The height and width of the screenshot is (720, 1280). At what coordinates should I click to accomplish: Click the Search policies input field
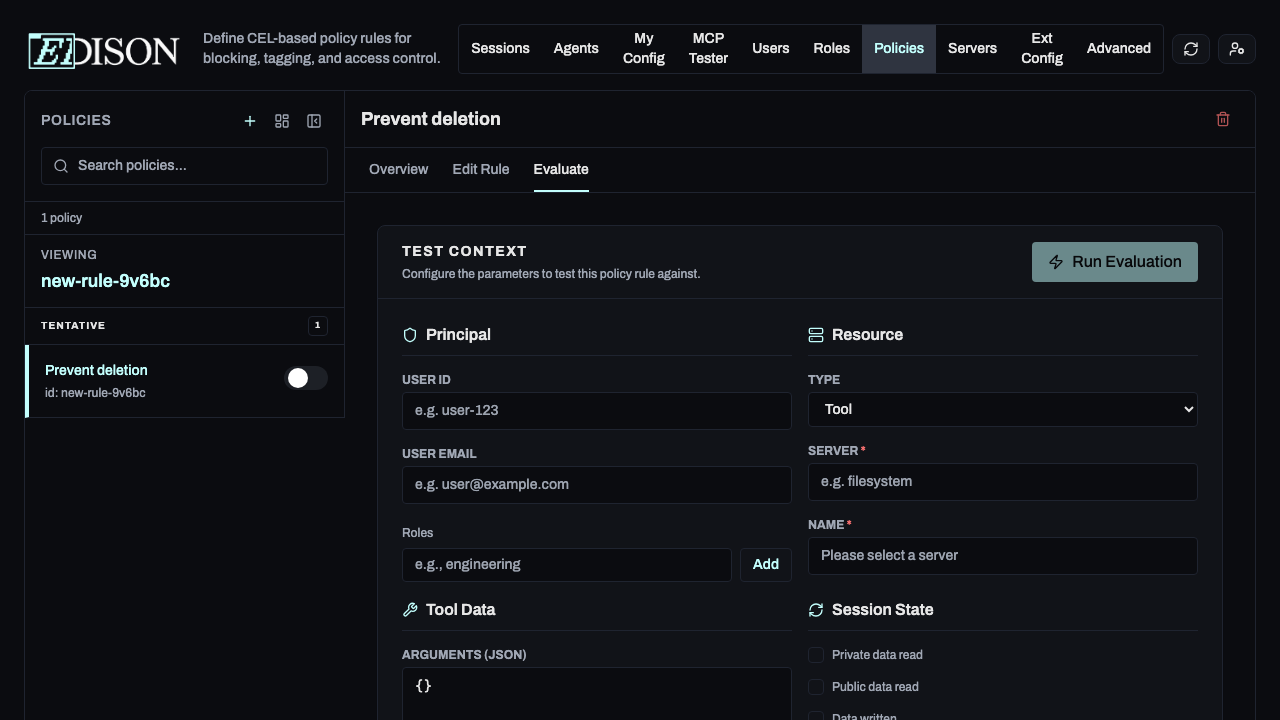click(184, 166)
